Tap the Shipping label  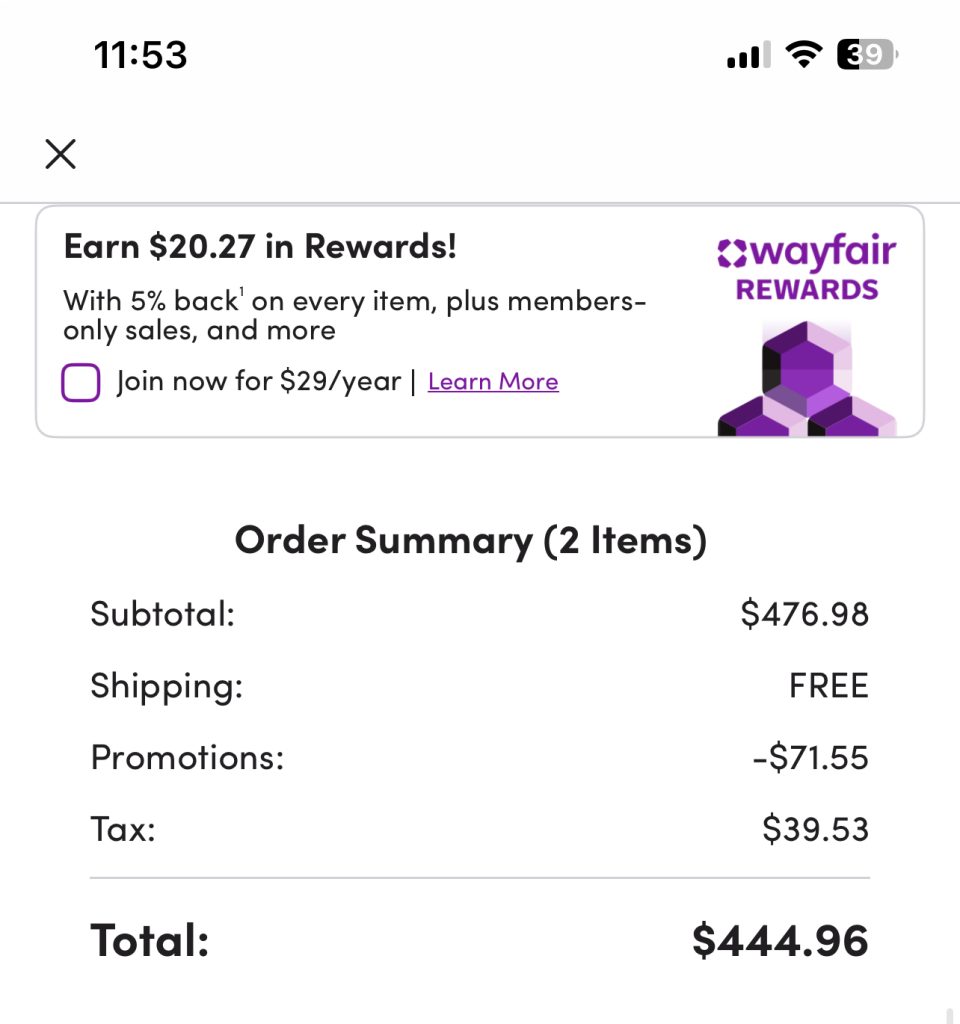pyautogui.click(x=167, y=686)
